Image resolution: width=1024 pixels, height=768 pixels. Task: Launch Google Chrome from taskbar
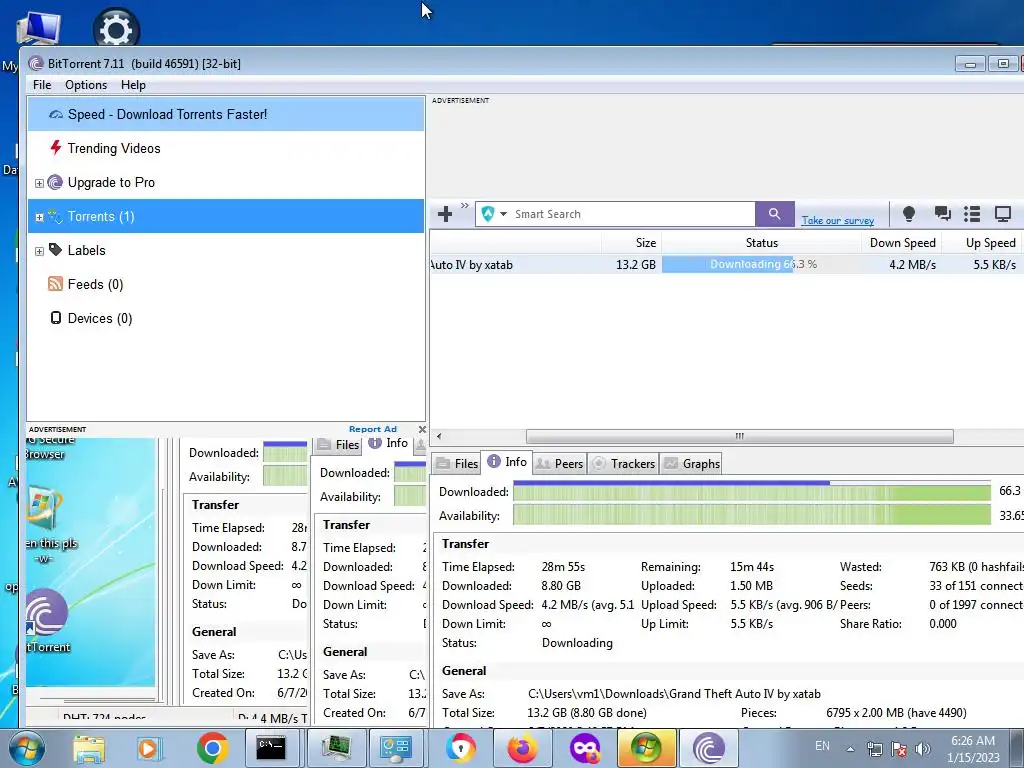[x=212, y=748]
